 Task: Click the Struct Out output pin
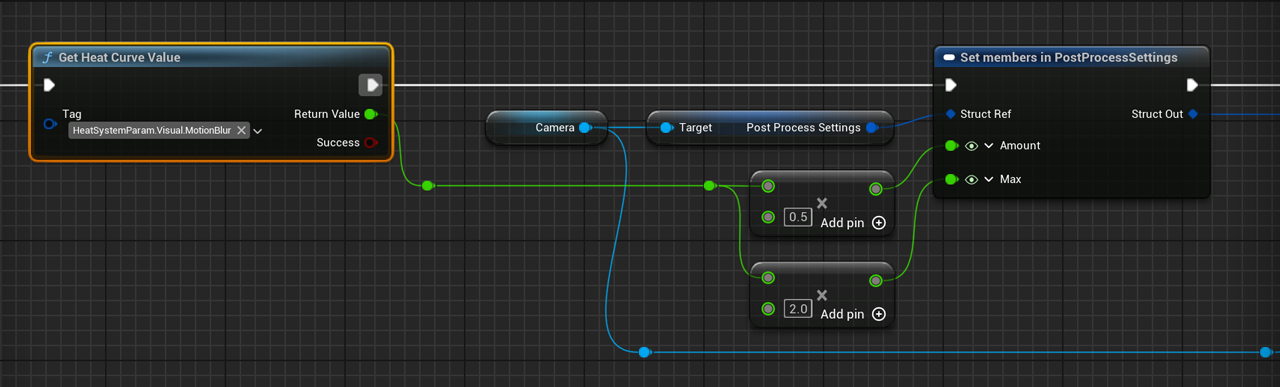[1193, 114]
